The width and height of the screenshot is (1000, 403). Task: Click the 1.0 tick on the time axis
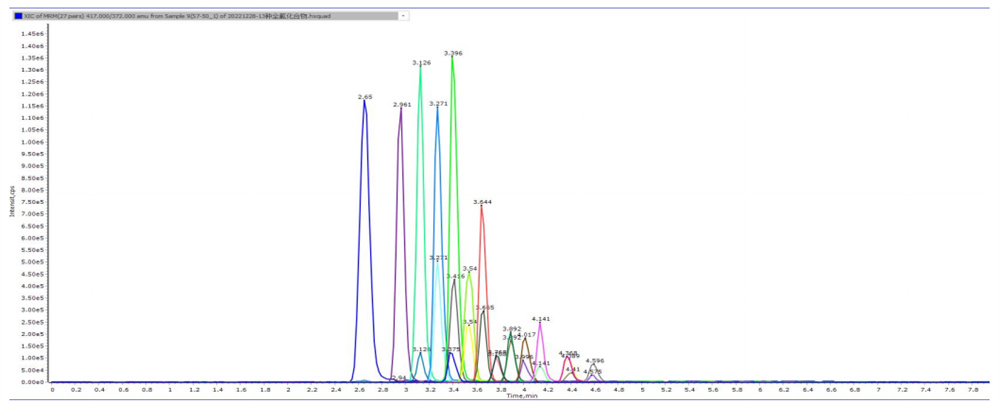[x=170, y=389]
